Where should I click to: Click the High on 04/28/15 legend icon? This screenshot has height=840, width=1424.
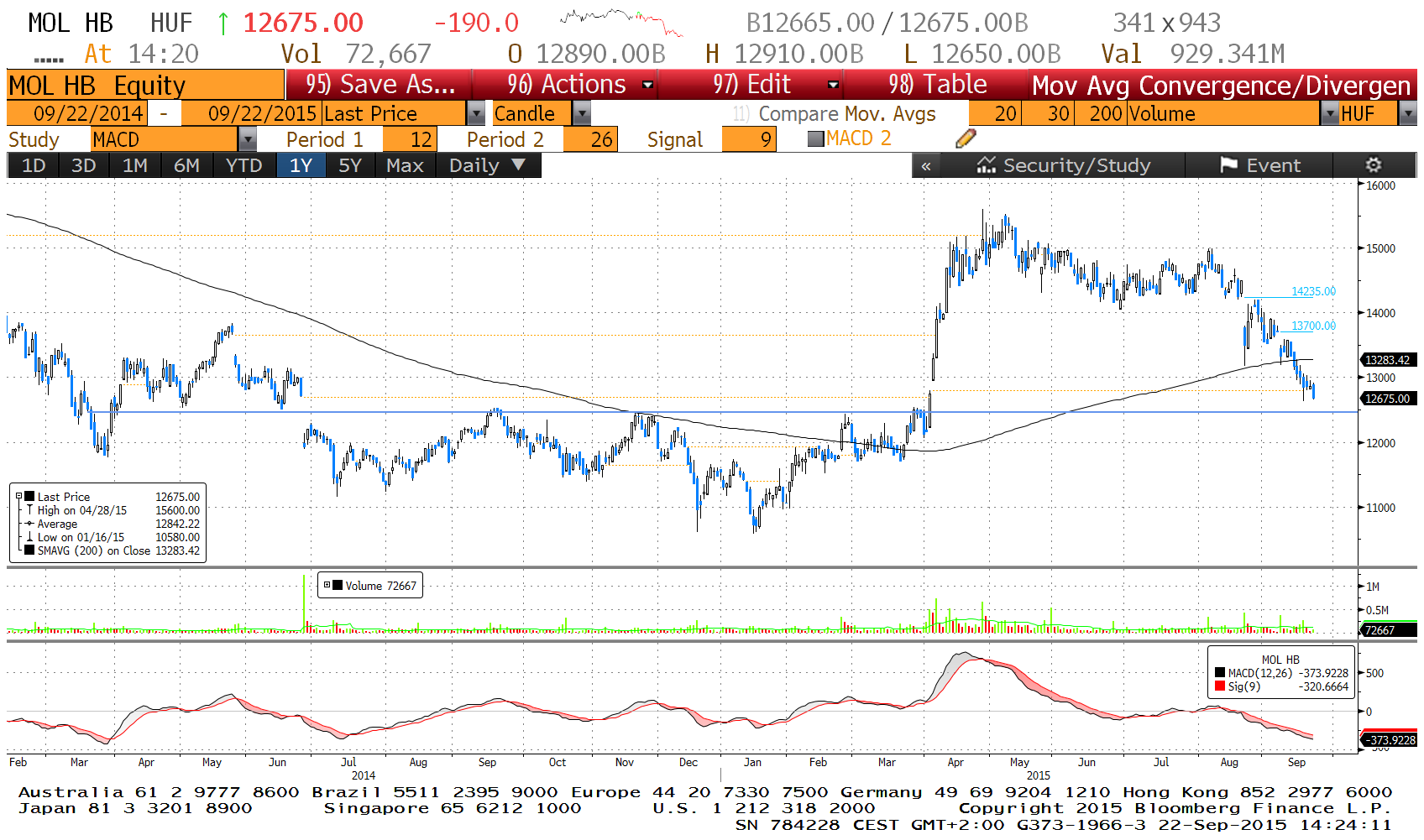click(x=29, y=510)
